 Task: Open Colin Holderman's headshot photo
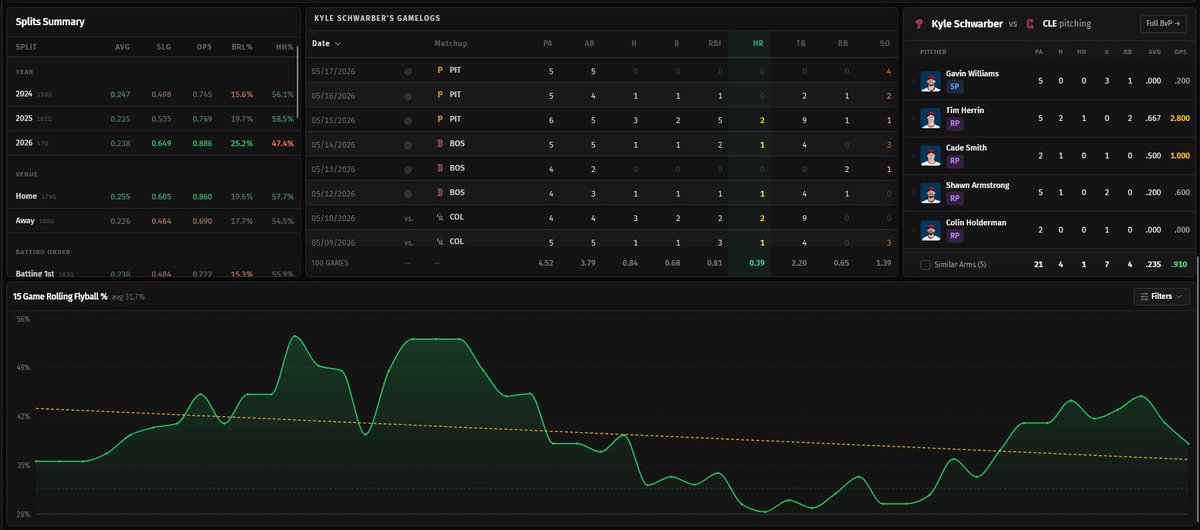(x=931, y=231)
